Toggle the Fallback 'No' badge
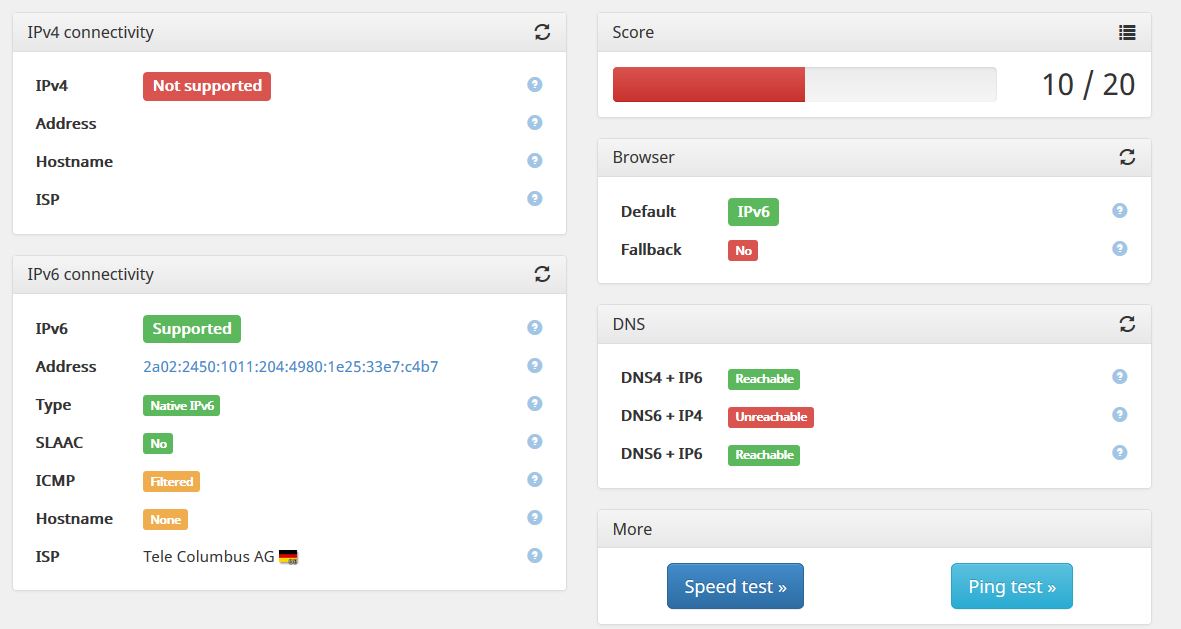Image resolution: width=1181 pixels, height=629 pixels. point(742,250)
